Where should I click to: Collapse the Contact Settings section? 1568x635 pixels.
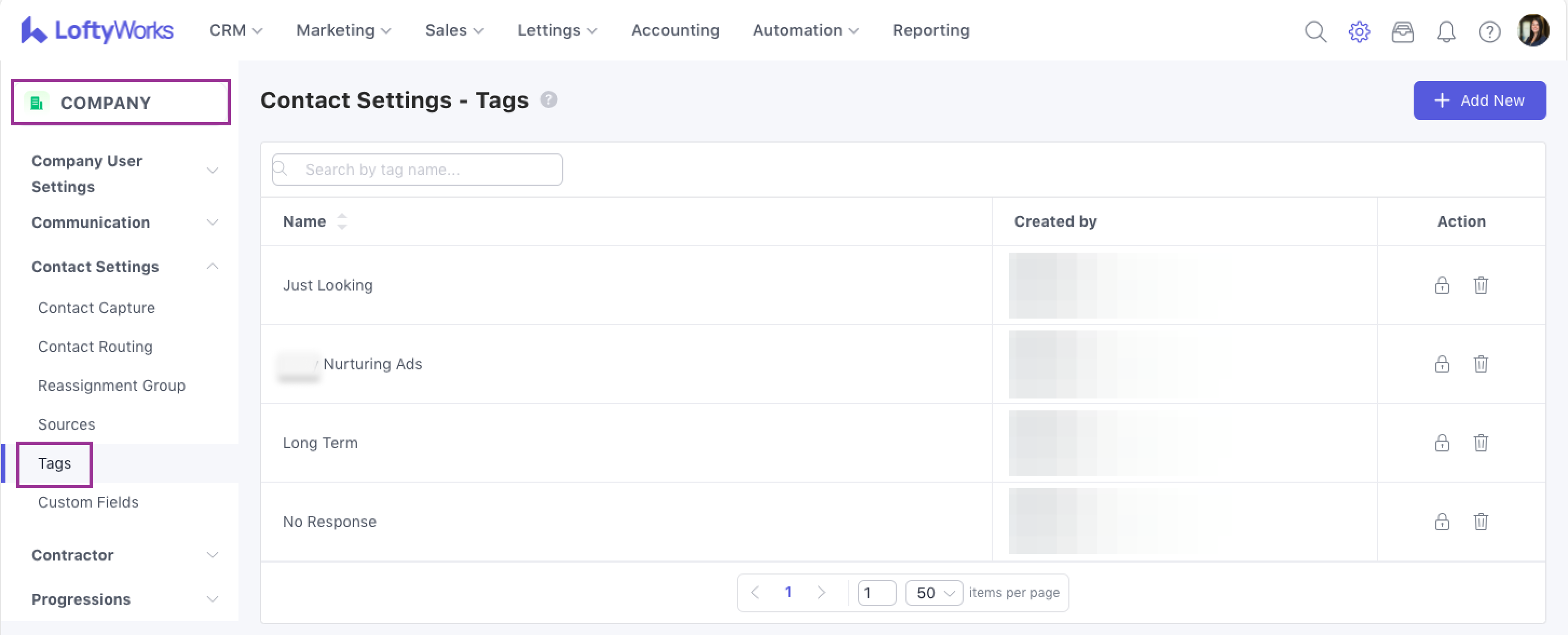point(212,266)
